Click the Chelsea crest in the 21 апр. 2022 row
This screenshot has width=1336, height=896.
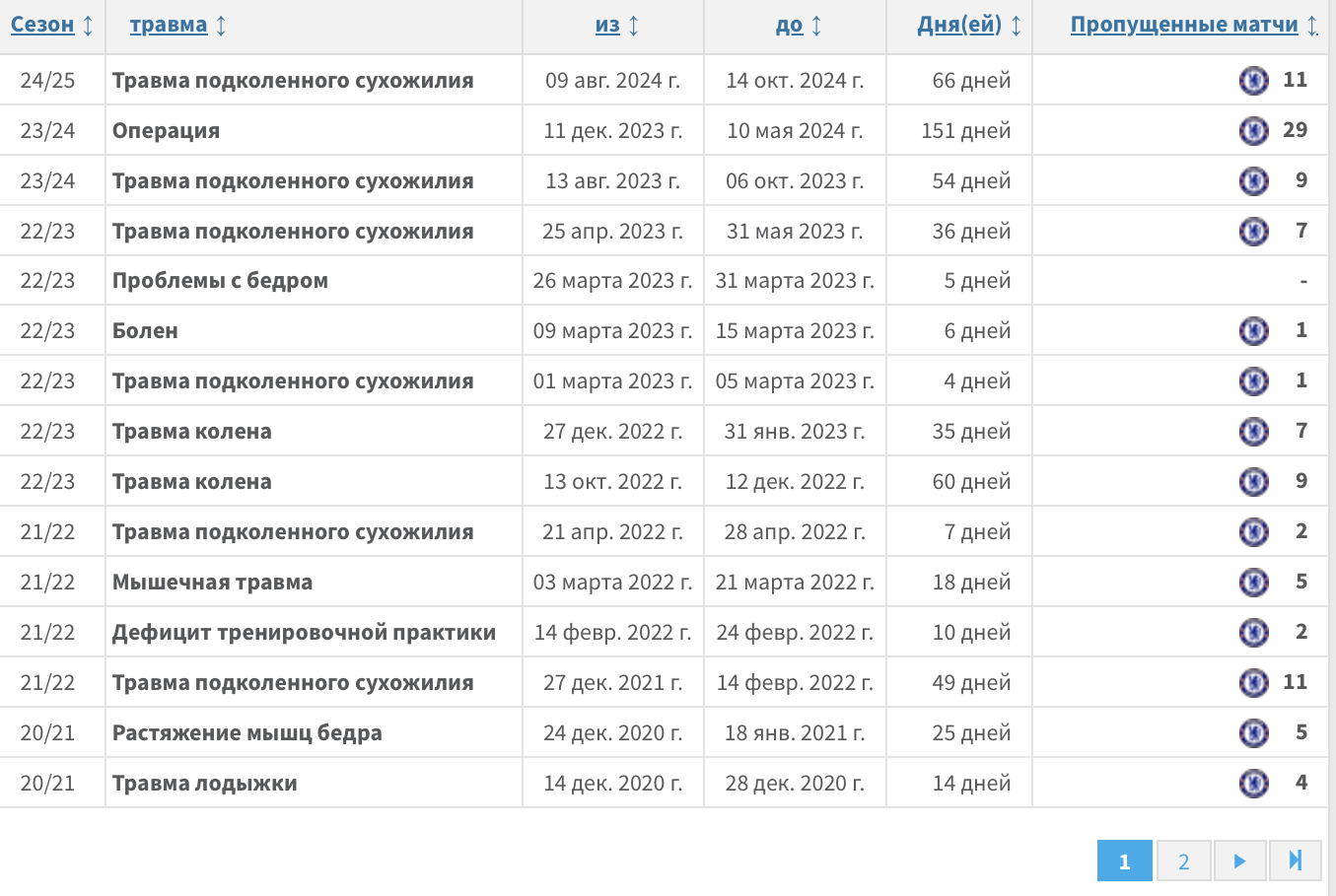point(1253,531)
